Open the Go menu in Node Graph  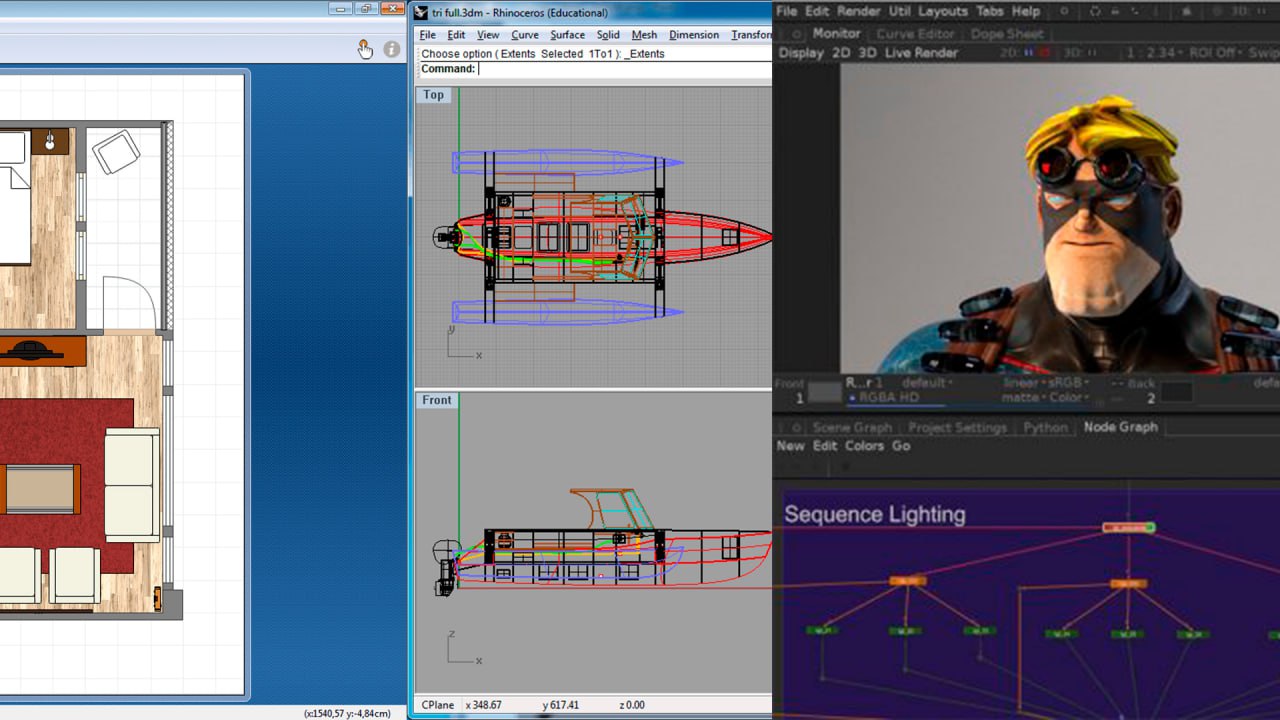[x=901, y=446]
